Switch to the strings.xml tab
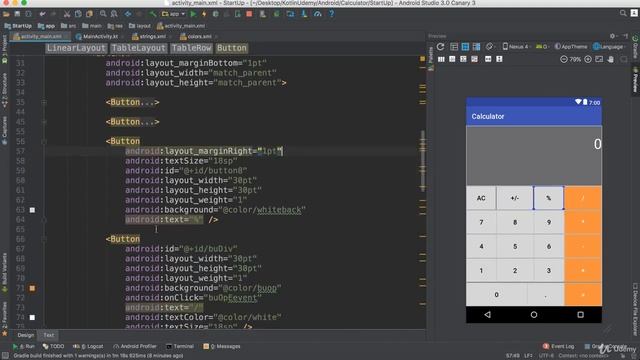Image resolution: width=640 pixels, height=360 pixels. point(149,36)
